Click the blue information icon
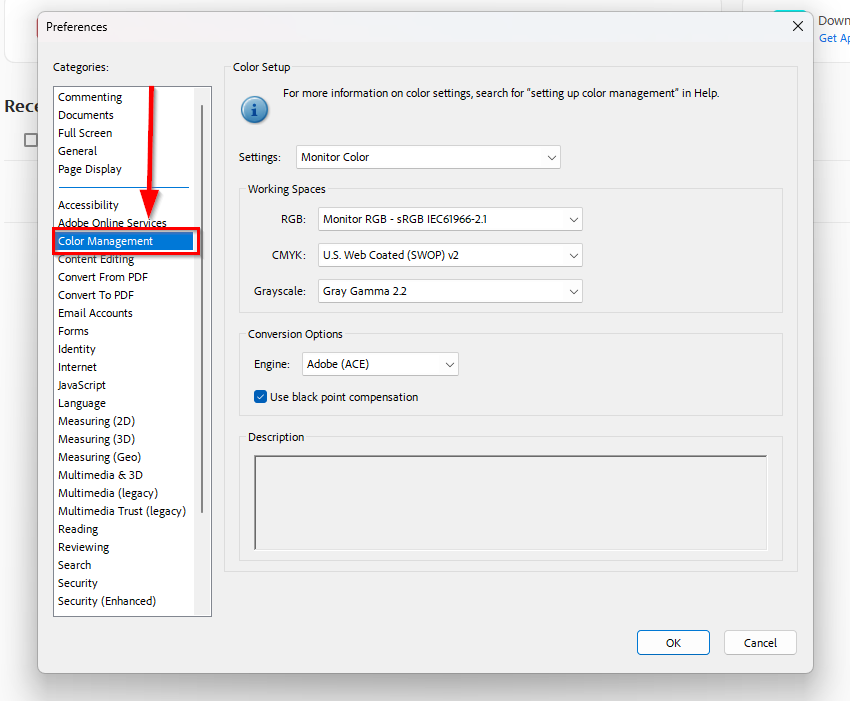850x701 pixels. pyautogui.click(x=255, y=109)
